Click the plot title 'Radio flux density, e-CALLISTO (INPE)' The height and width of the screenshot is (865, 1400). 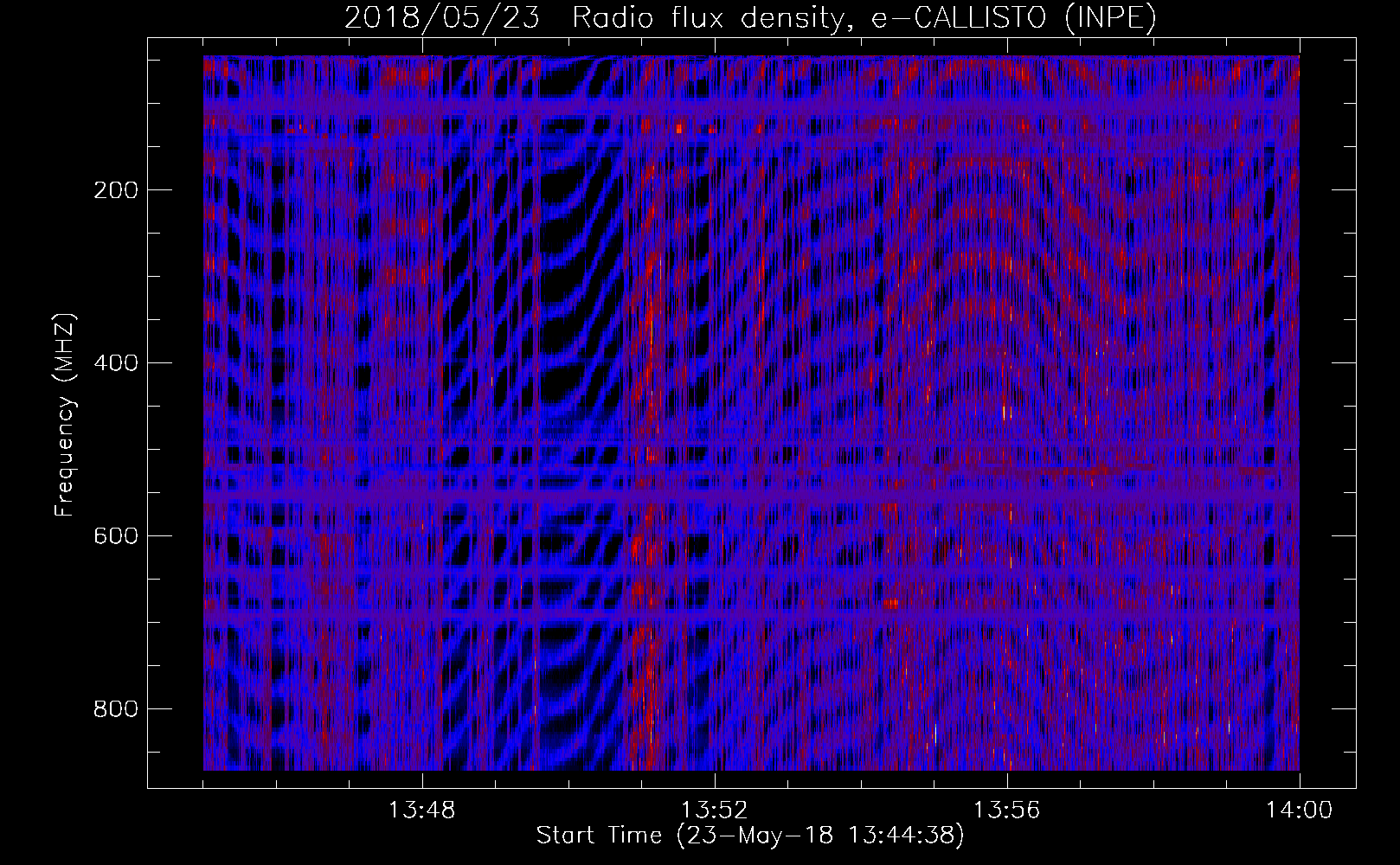tap(864, 17)
